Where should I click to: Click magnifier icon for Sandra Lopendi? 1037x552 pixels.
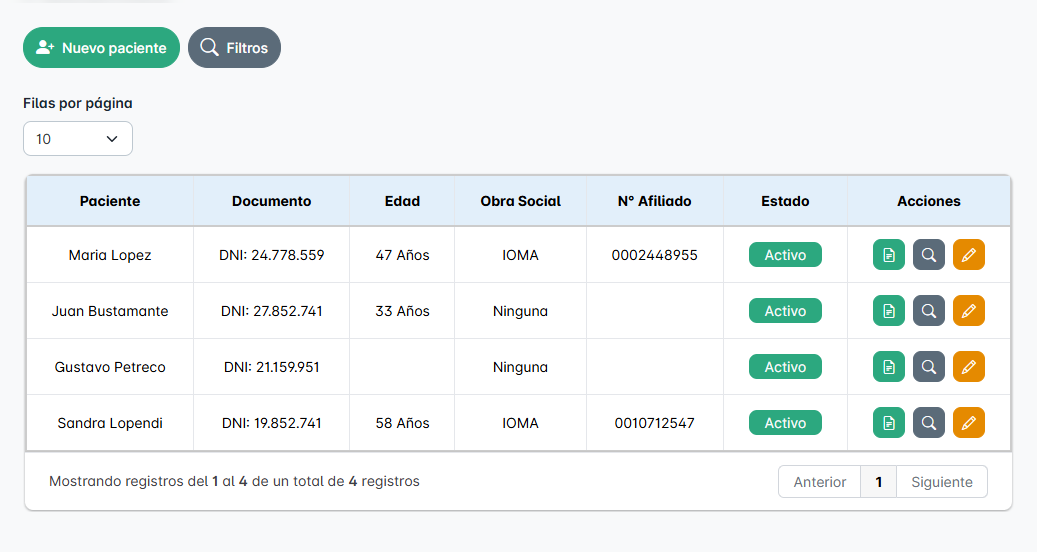(x=928, y=423)
